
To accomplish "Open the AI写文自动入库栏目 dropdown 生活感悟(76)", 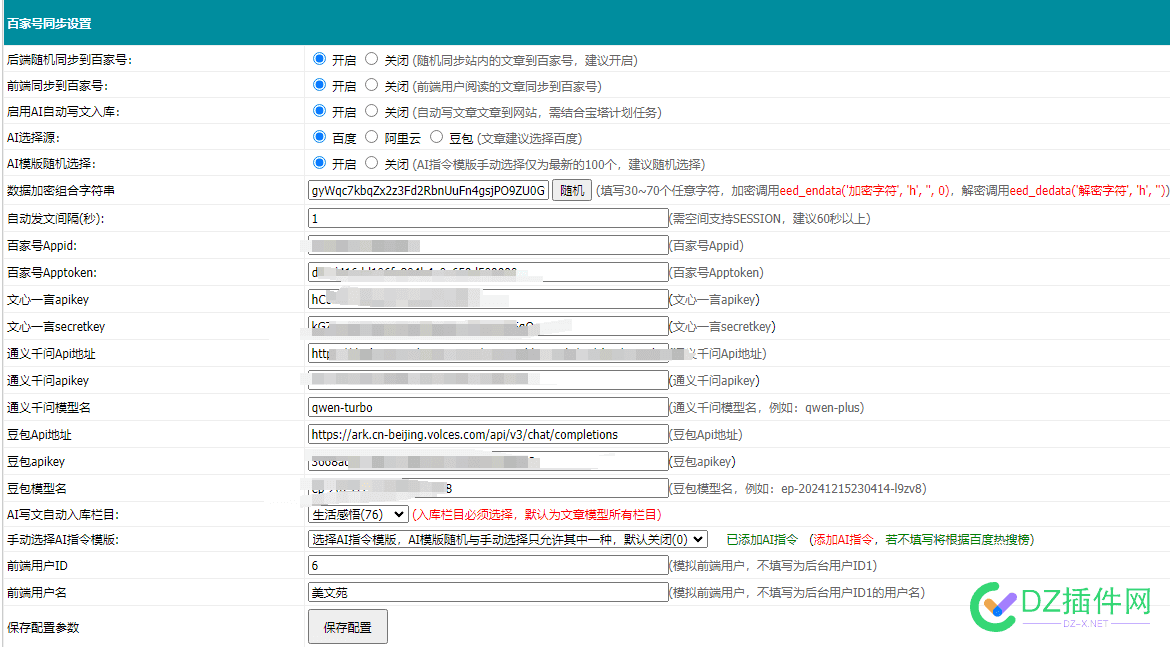I will pos(358,514).
